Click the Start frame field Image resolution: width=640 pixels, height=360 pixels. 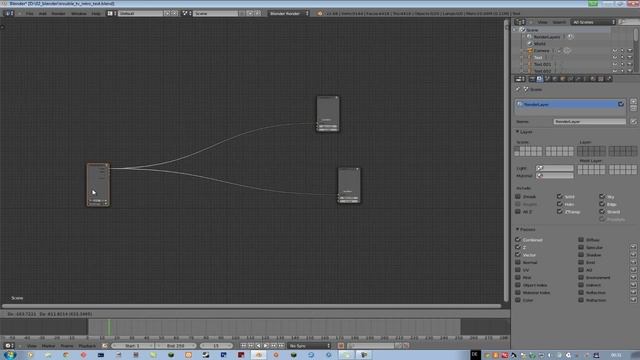tap(133, 346)
